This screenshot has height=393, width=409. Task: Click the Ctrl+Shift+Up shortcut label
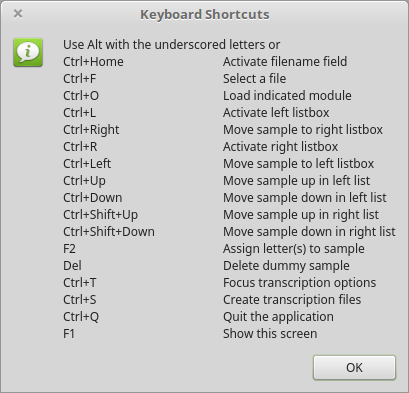tap(101, 215)
